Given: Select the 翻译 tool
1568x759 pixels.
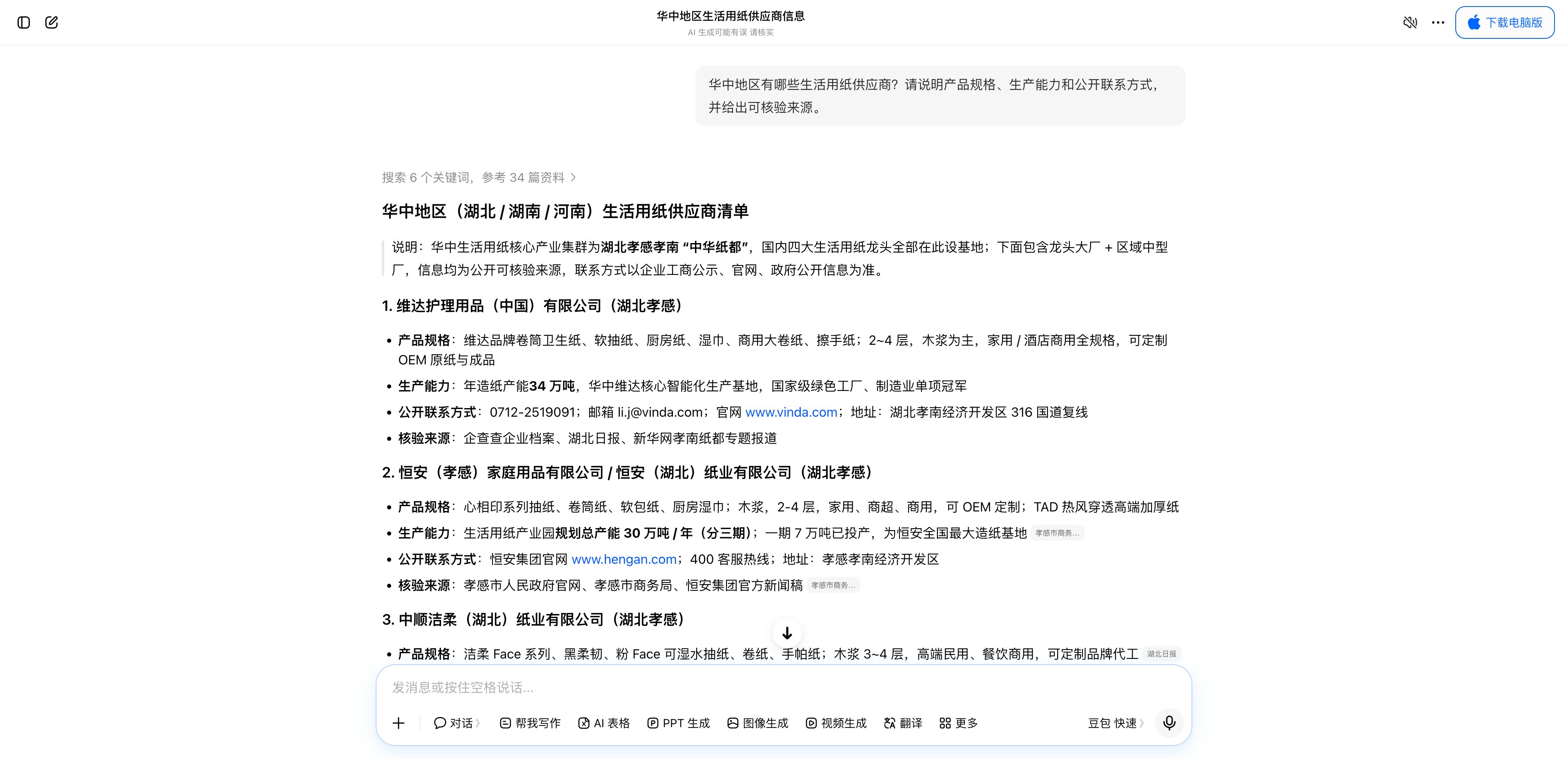Looking at the screenshot, I should pyautogui.click(x=903, y=723).
